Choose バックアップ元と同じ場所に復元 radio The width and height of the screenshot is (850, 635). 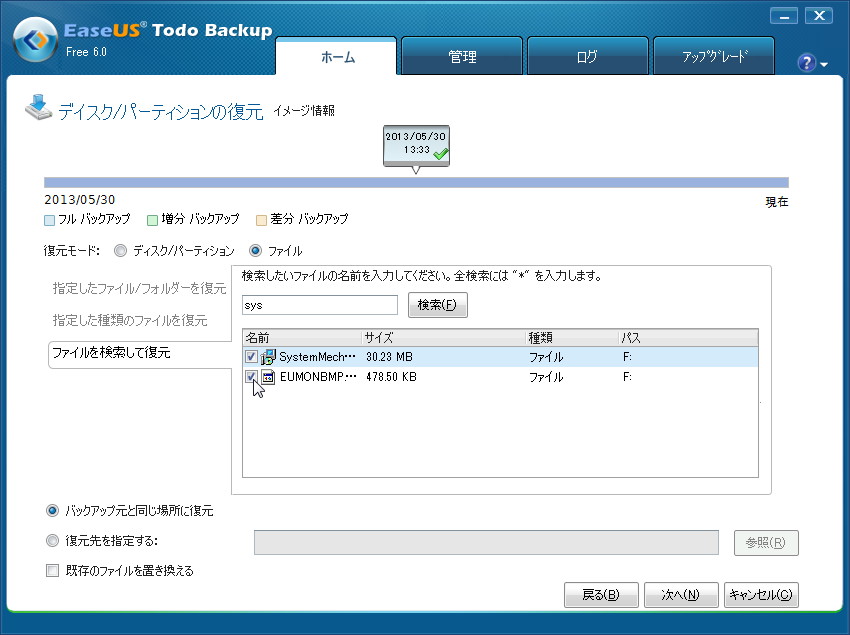(x=53, y=510)
